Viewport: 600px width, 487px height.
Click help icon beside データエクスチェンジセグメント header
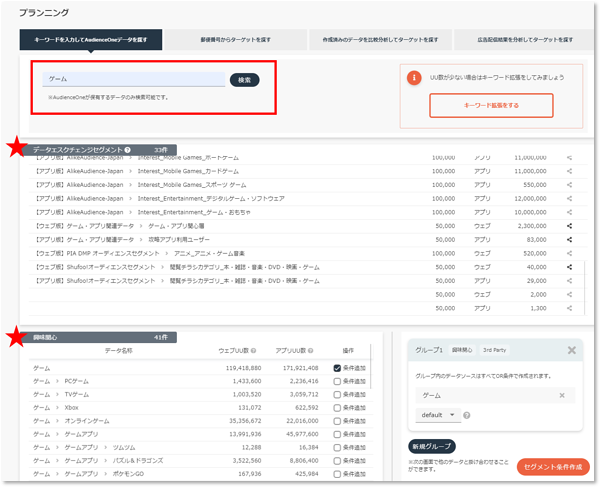click(128, 148)
